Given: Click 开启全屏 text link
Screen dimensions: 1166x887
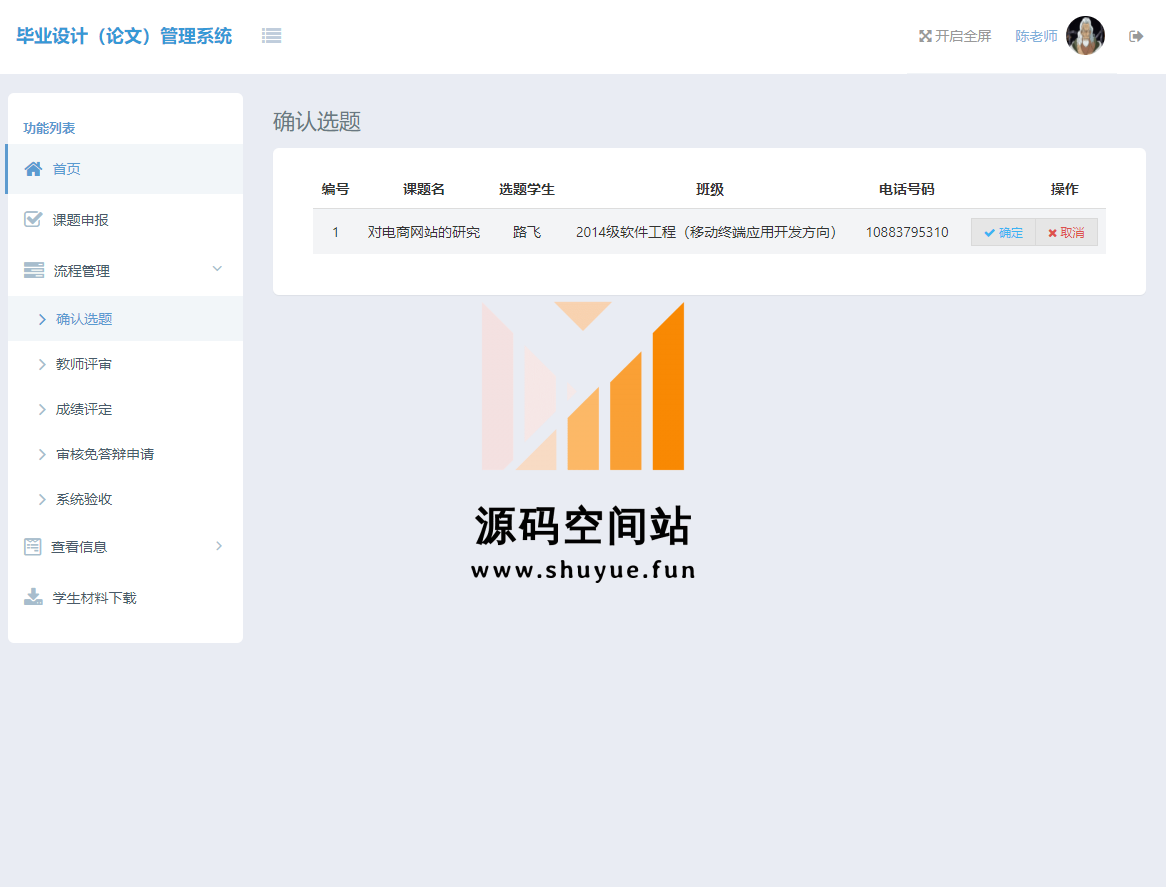Looking at the screenshot, I should tap(963, 36).
